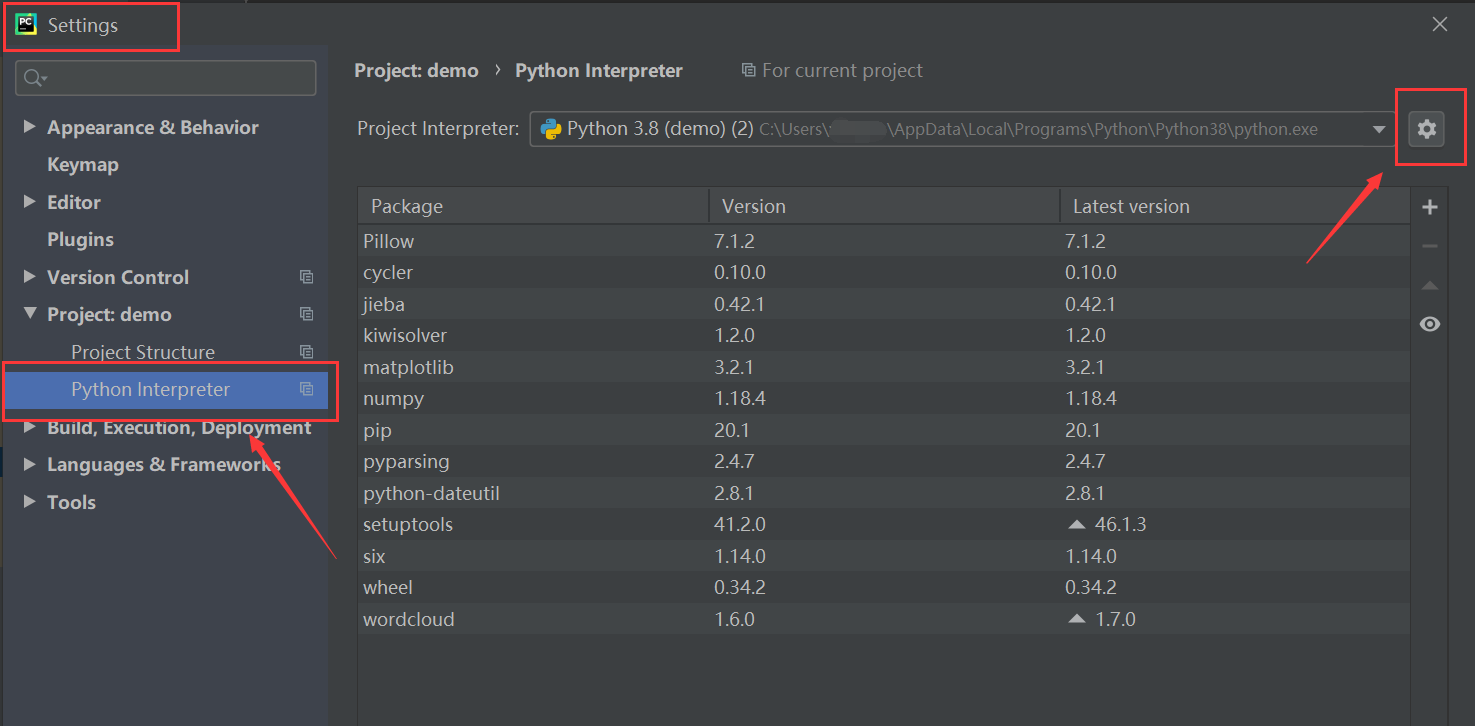Click the plus icon to install package
Viewport: 1475px width, 726px height.
1430,207
